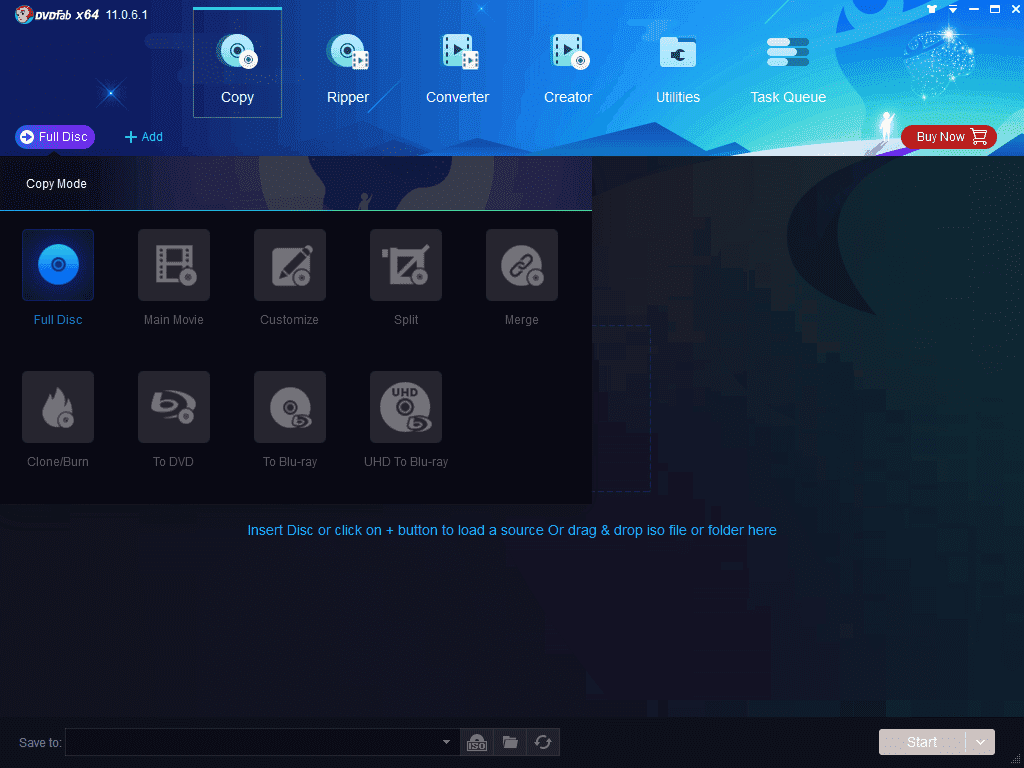Screen dimensions: 1024x768
Task: Open the main menu dropdown in title bar
Action: pos(953,9)
